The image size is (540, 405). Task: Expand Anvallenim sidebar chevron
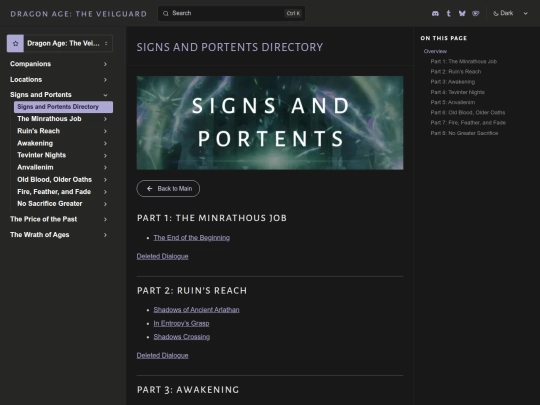tap(105, 167)
